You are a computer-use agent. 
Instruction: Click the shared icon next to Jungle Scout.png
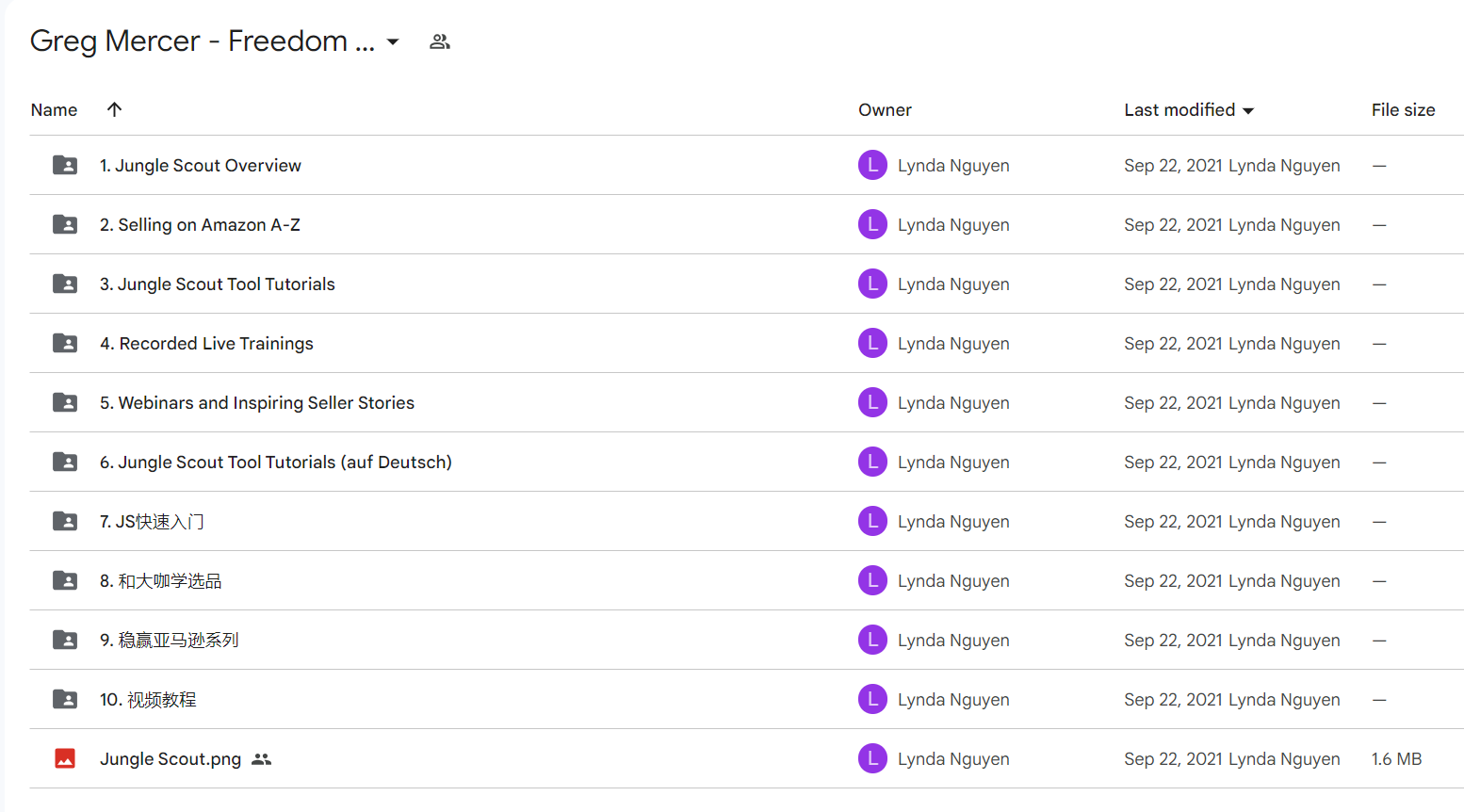261,759
